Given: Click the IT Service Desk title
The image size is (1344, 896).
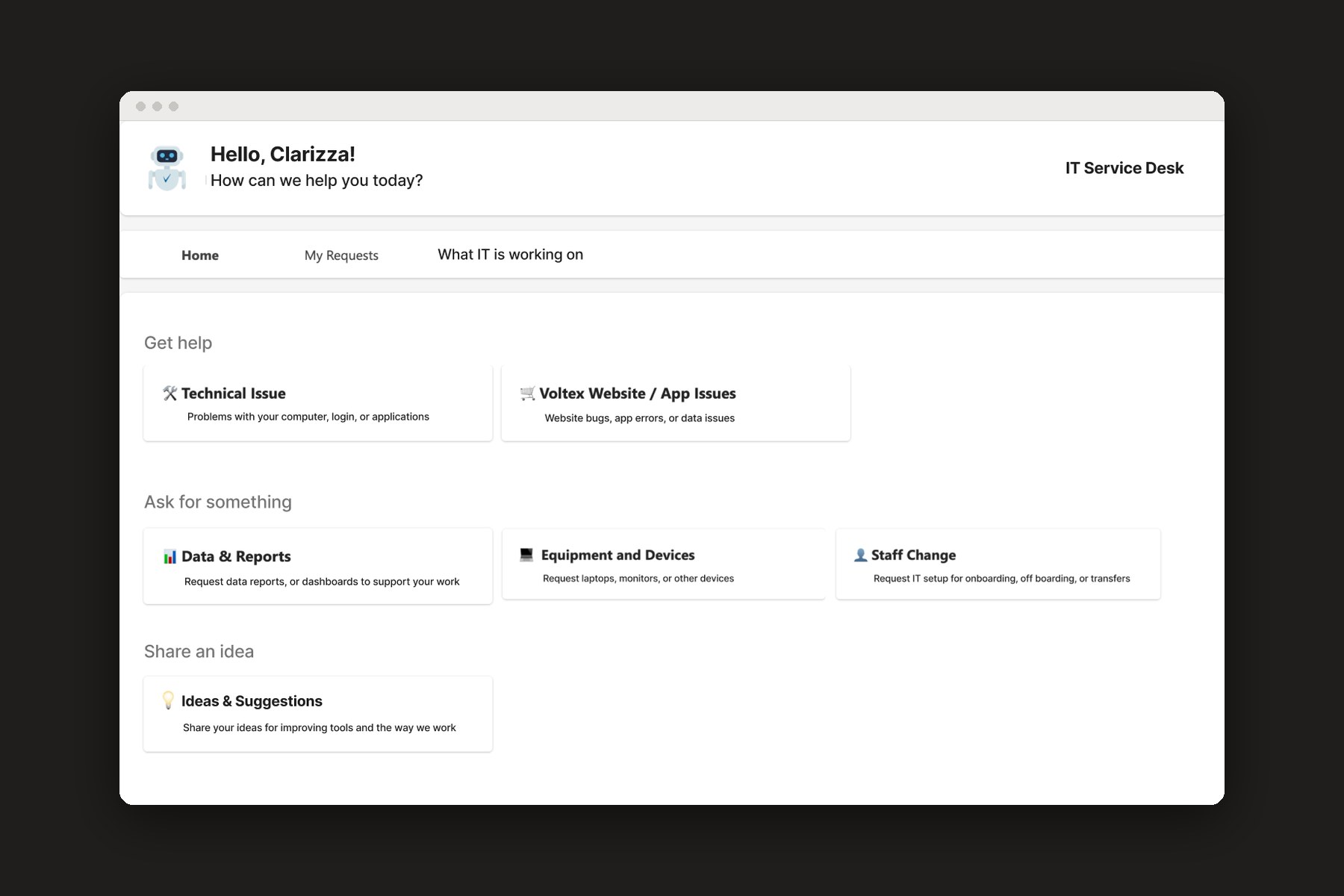Looking at the screenshot, I should (x=1124, y=168).
